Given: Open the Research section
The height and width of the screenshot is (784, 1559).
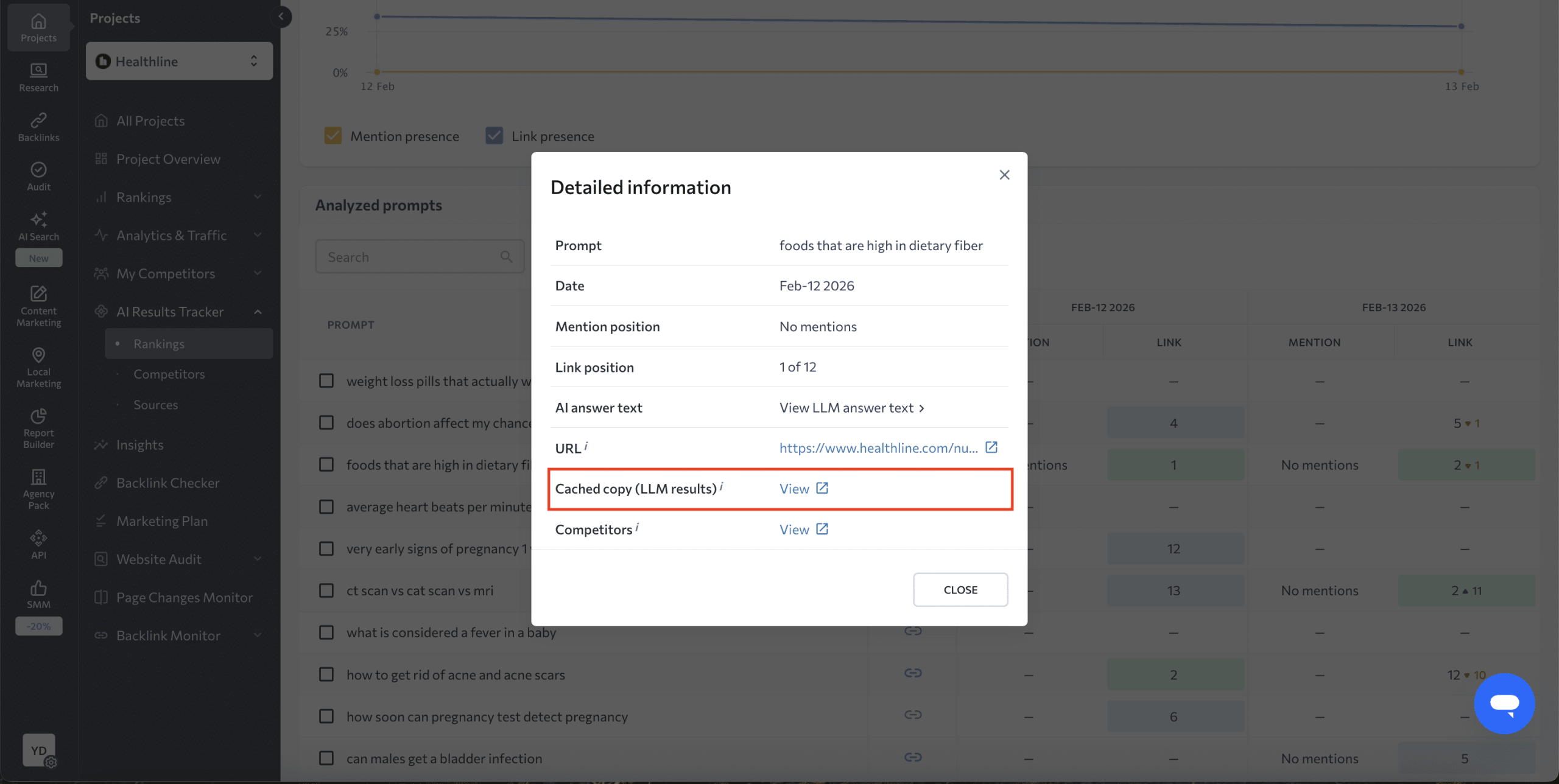Looking at the screenshot, I should (38, 75).
